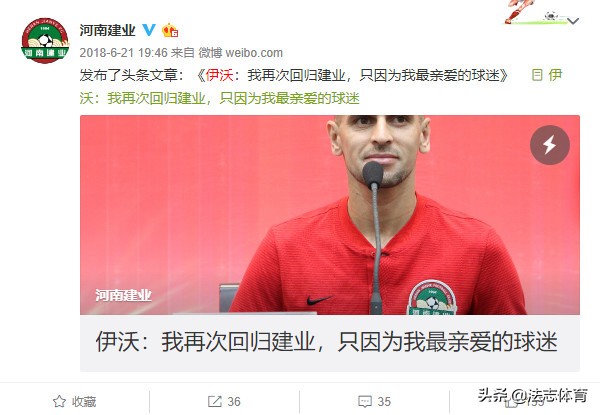Click the lightning bolt quick-read icon

tap(549, 145)
